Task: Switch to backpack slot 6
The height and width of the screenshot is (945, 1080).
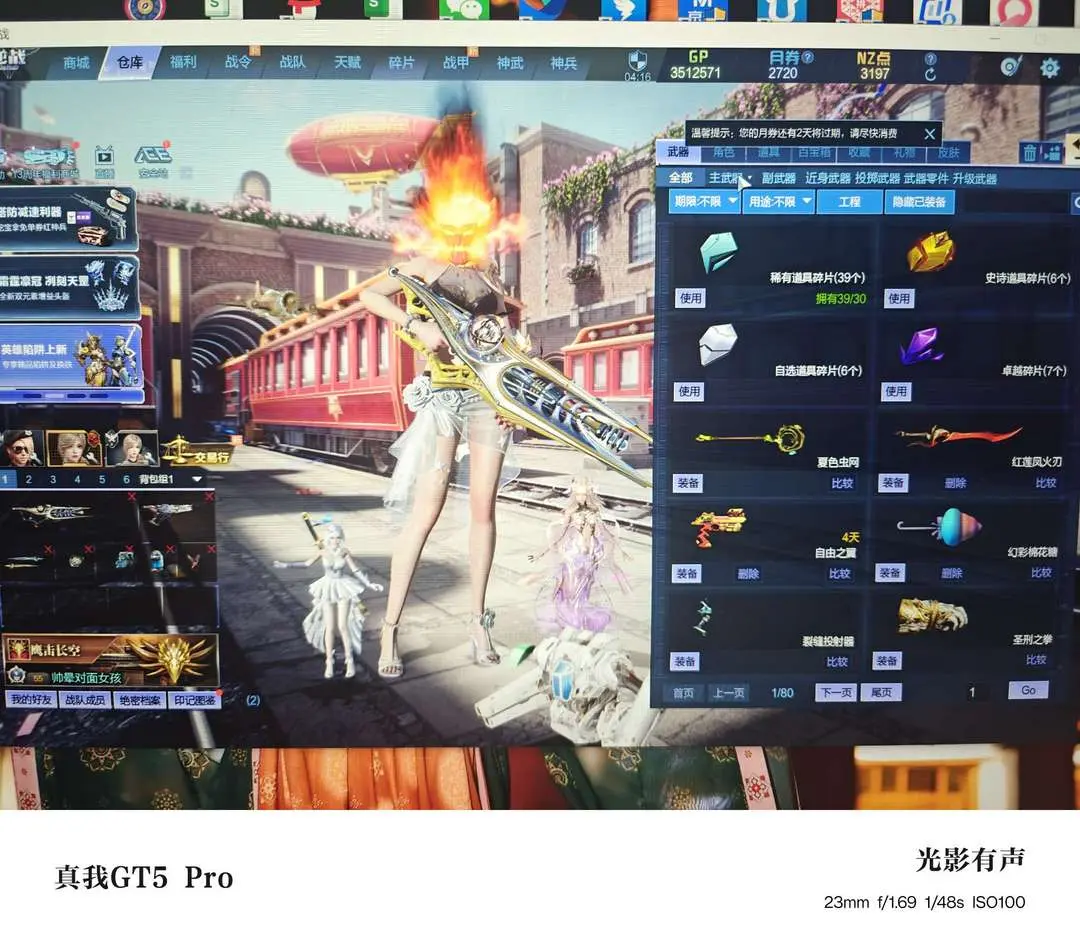Action: [x=126, y=479]
